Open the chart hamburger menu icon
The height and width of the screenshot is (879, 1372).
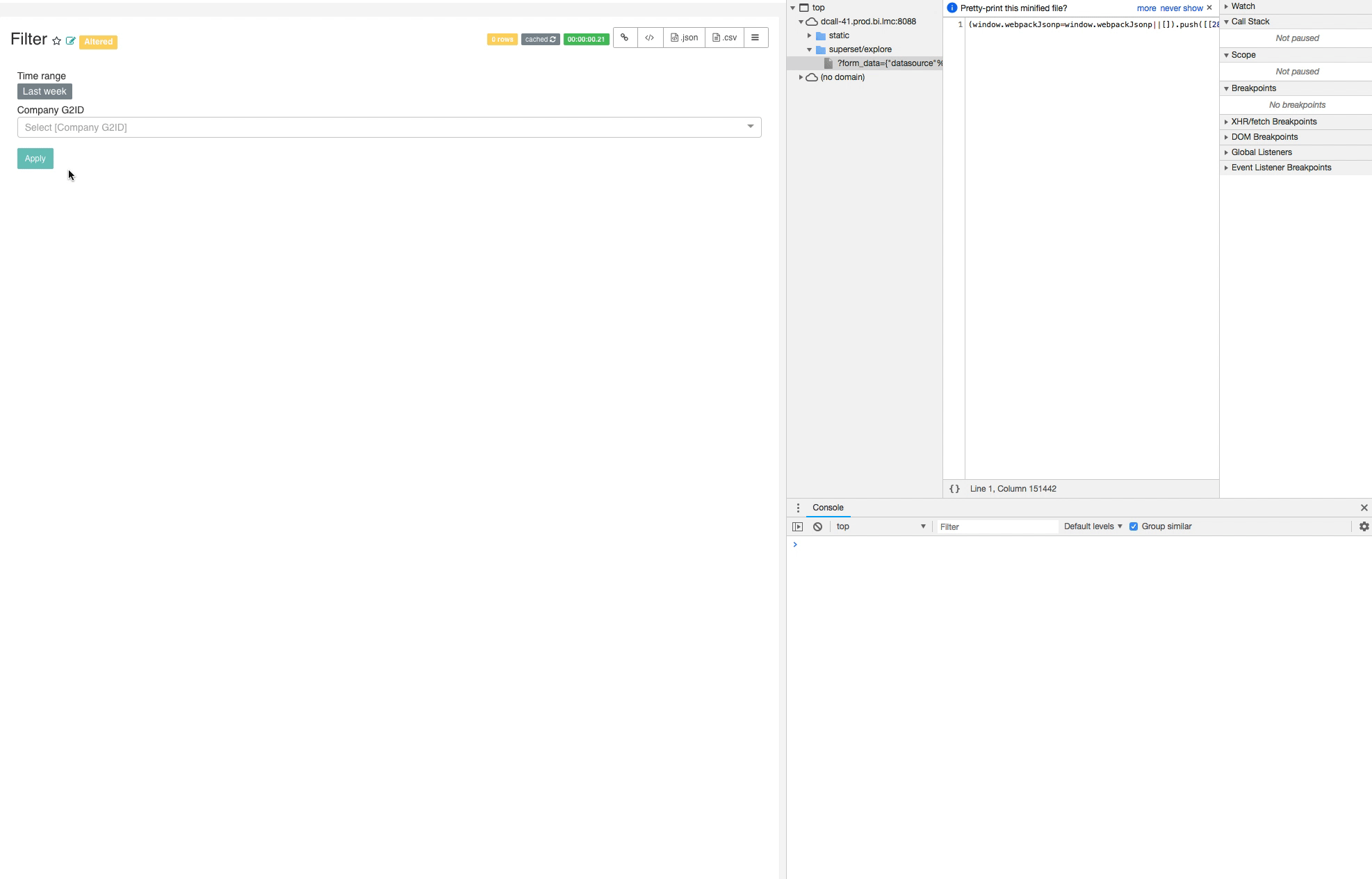click(755, 38)
